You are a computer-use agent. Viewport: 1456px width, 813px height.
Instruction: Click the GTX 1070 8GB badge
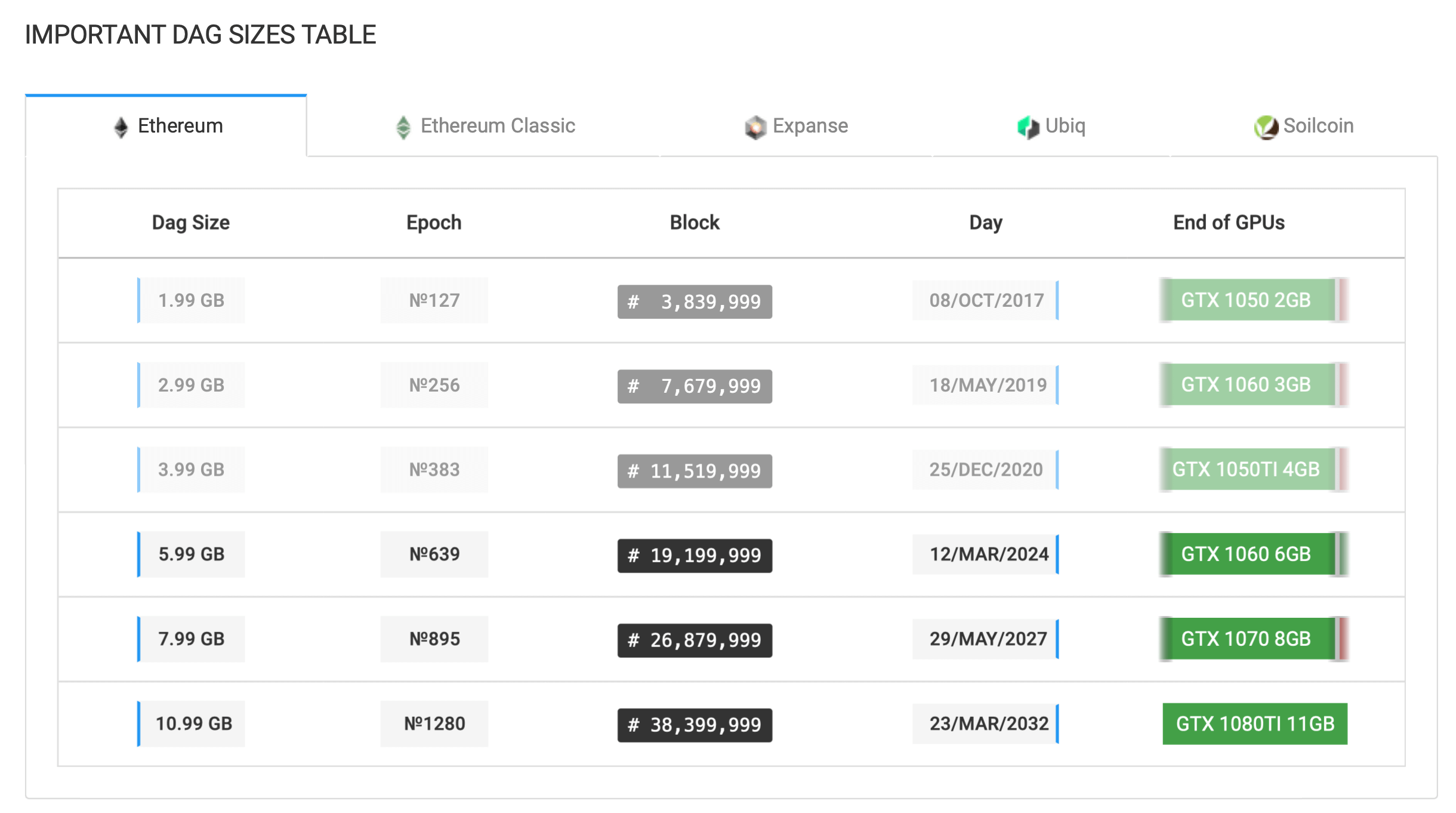[1246, 639]
